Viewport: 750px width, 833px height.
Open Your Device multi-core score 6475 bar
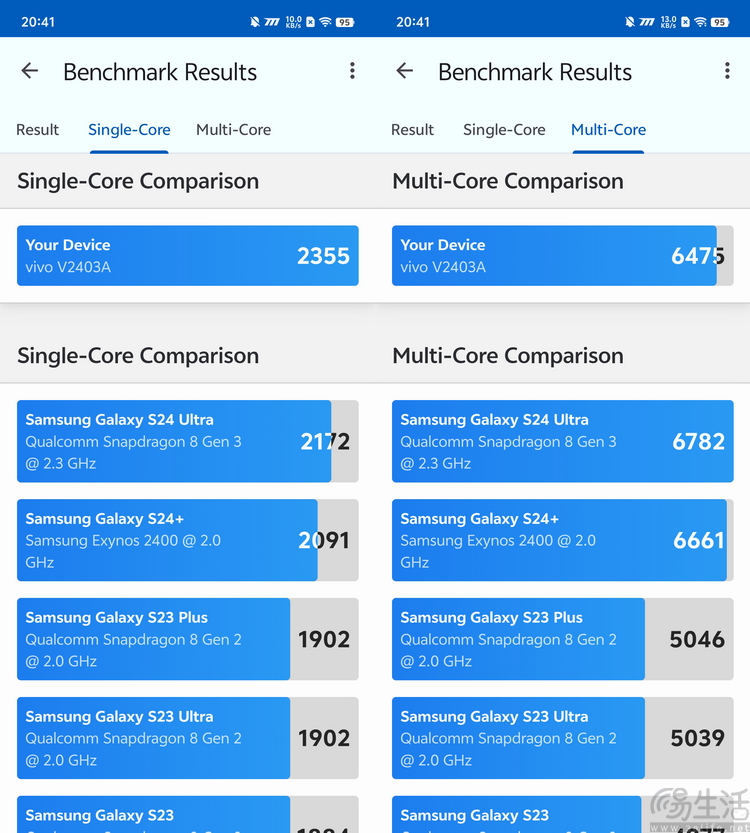coord(562,256)
